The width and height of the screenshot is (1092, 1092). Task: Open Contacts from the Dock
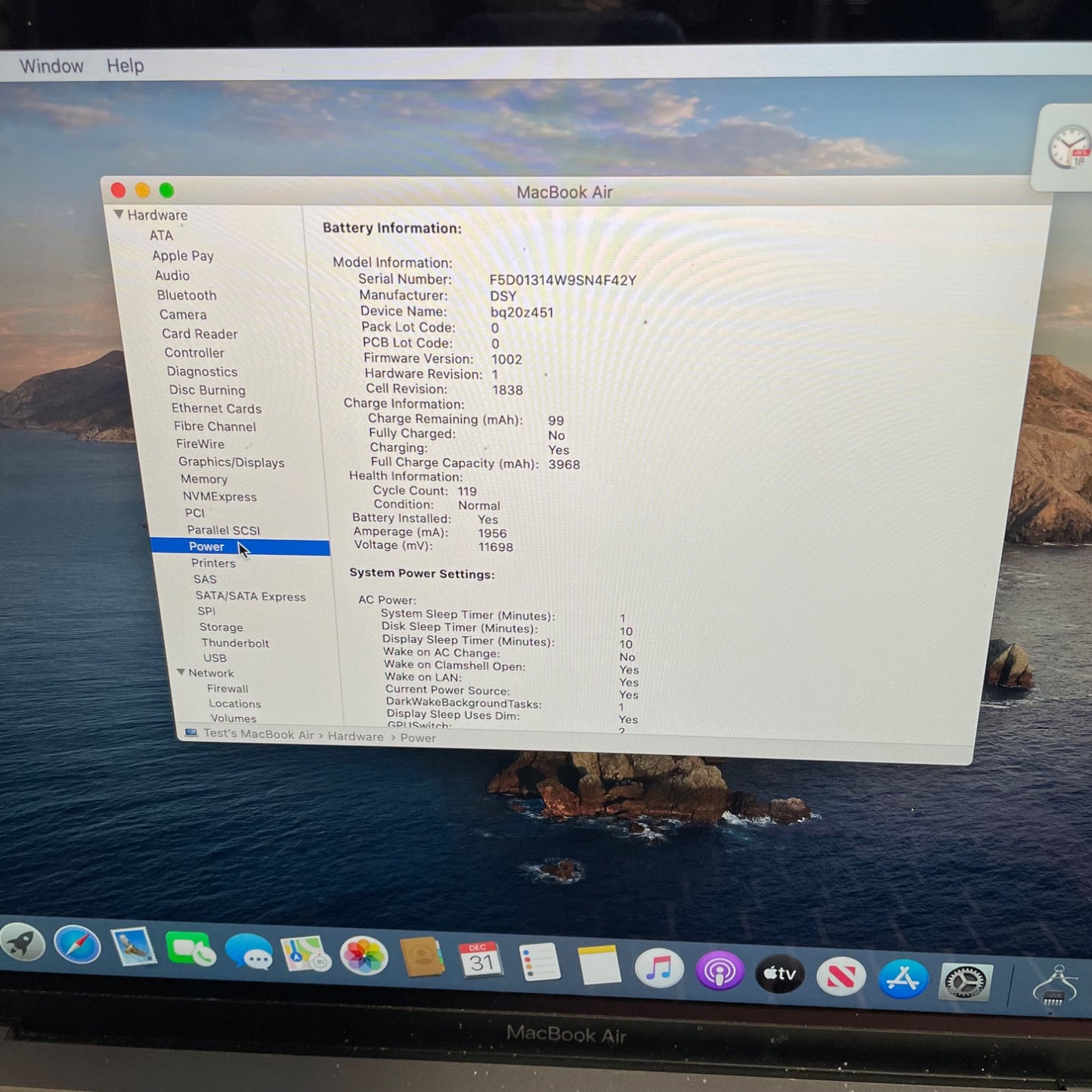tap(422, 958)
